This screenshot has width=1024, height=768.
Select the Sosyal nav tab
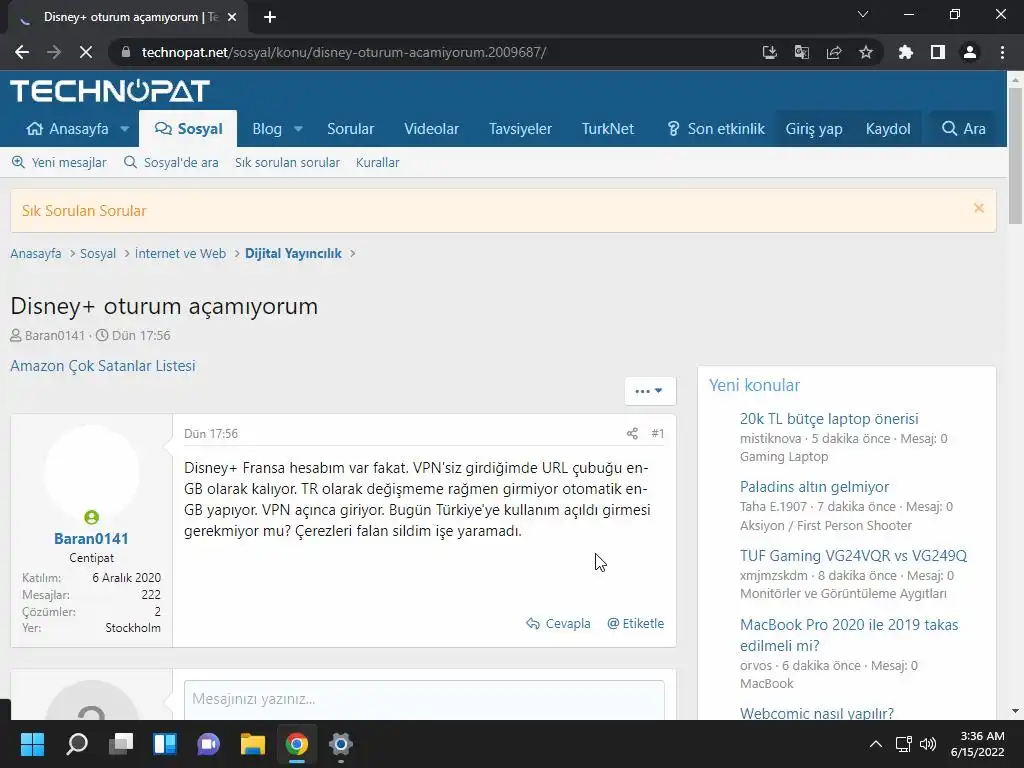pos(188,129)
